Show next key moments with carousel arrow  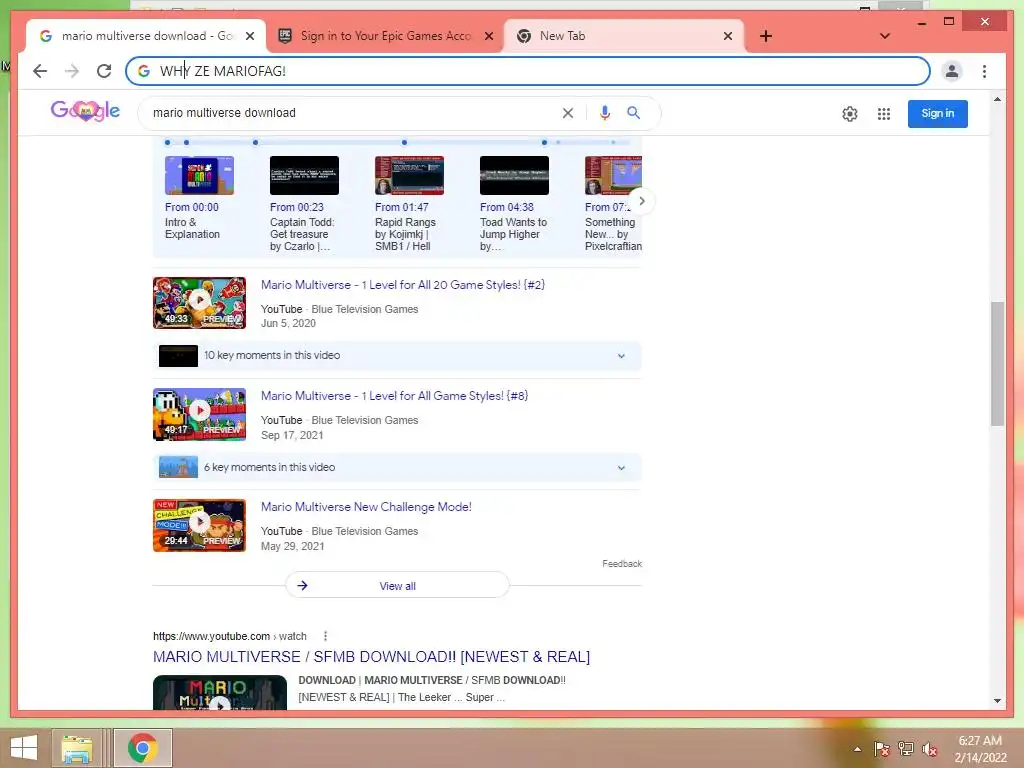point(641,201)
